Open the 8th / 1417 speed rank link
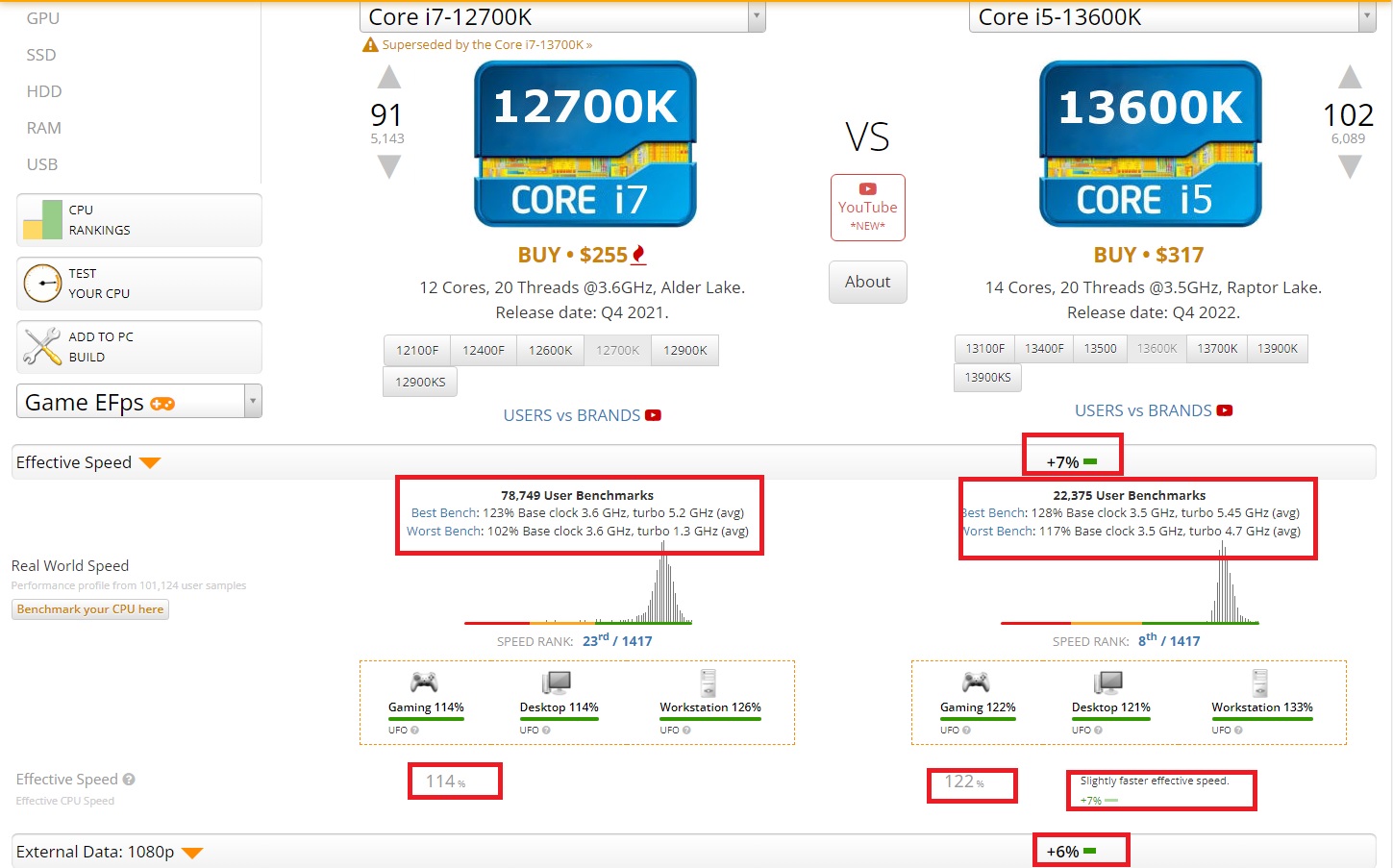This screenshot has height=868, width=1393. click(x=1169, y=640)
